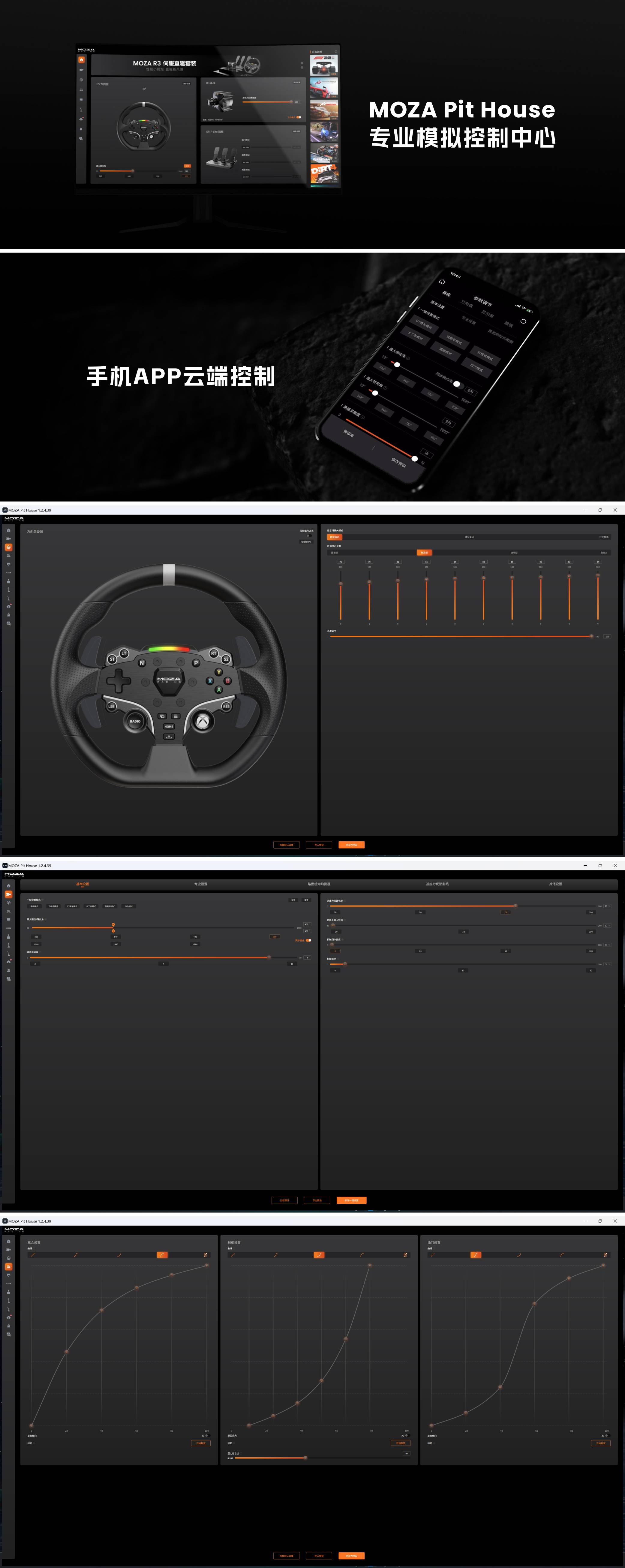The image size is (625, 1568).
Task: Choose linear curve preset in 刹车设置 panel
Action: 233,1255
